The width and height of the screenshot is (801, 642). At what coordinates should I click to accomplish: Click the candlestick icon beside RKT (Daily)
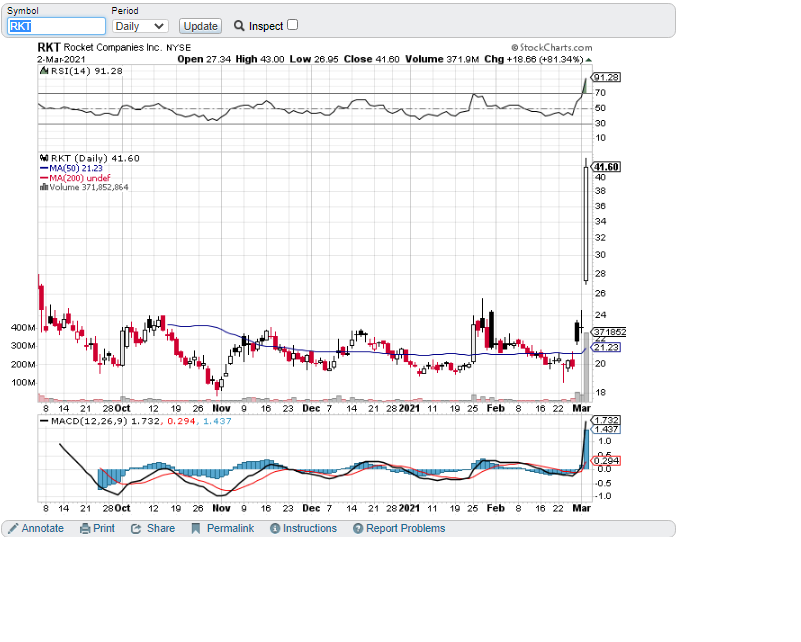pos(44,158)
